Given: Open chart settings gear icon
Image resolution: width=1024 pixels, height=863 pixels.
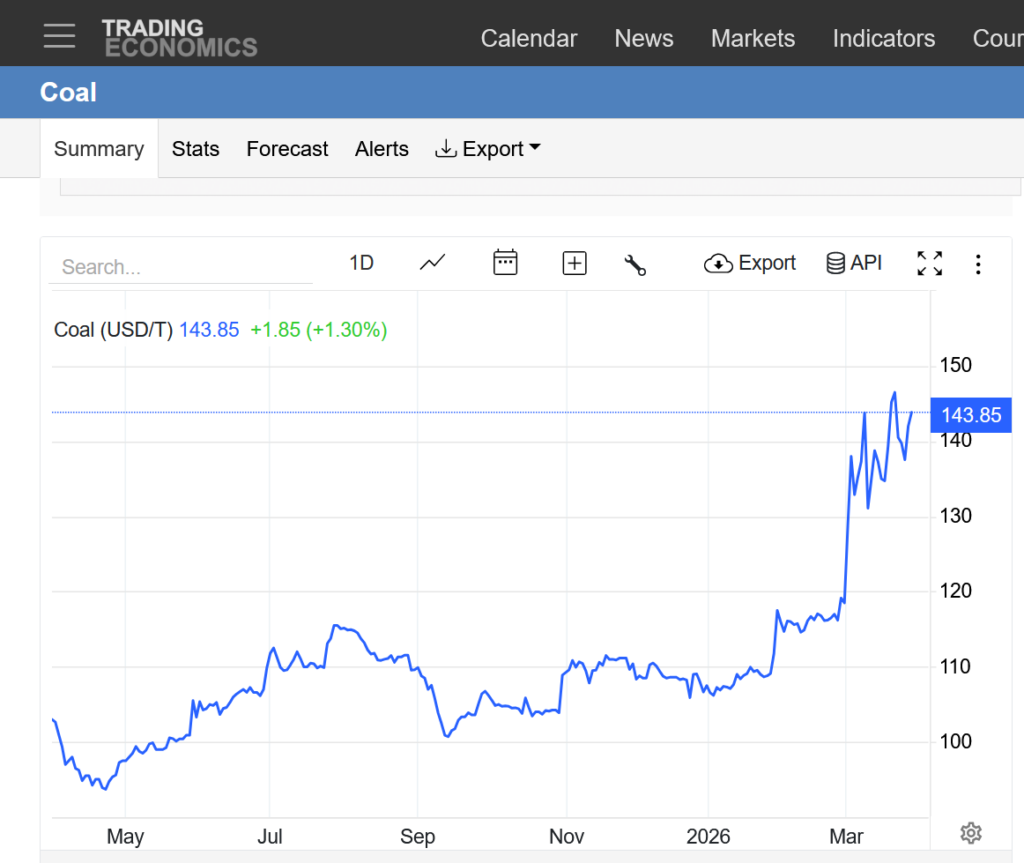Looking at the screenshot, I should (970, 833).
